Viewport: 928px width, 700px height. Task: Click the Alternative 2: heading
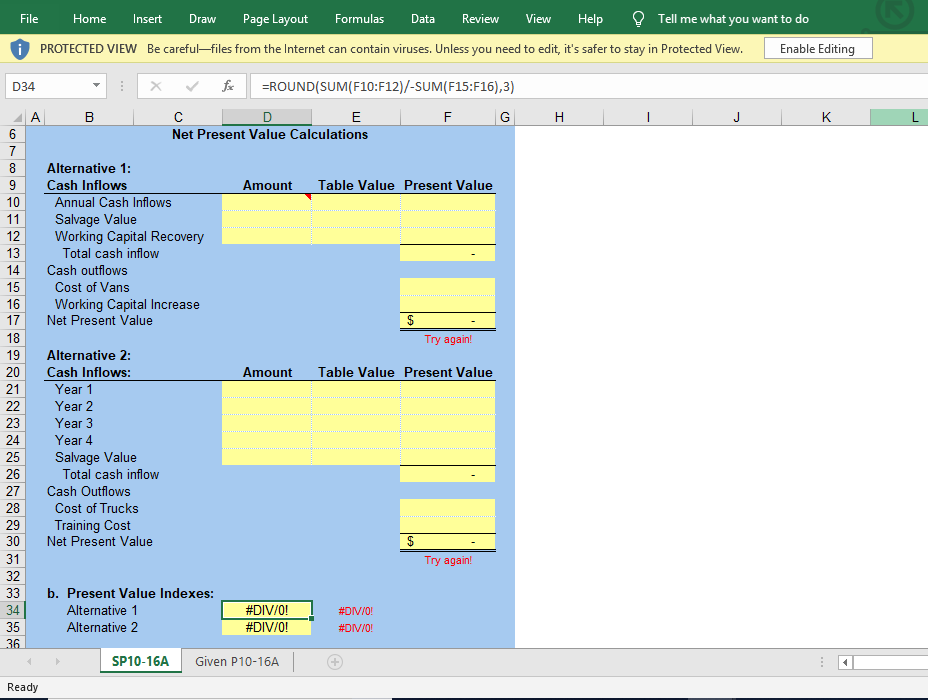[x=89, y=356]
